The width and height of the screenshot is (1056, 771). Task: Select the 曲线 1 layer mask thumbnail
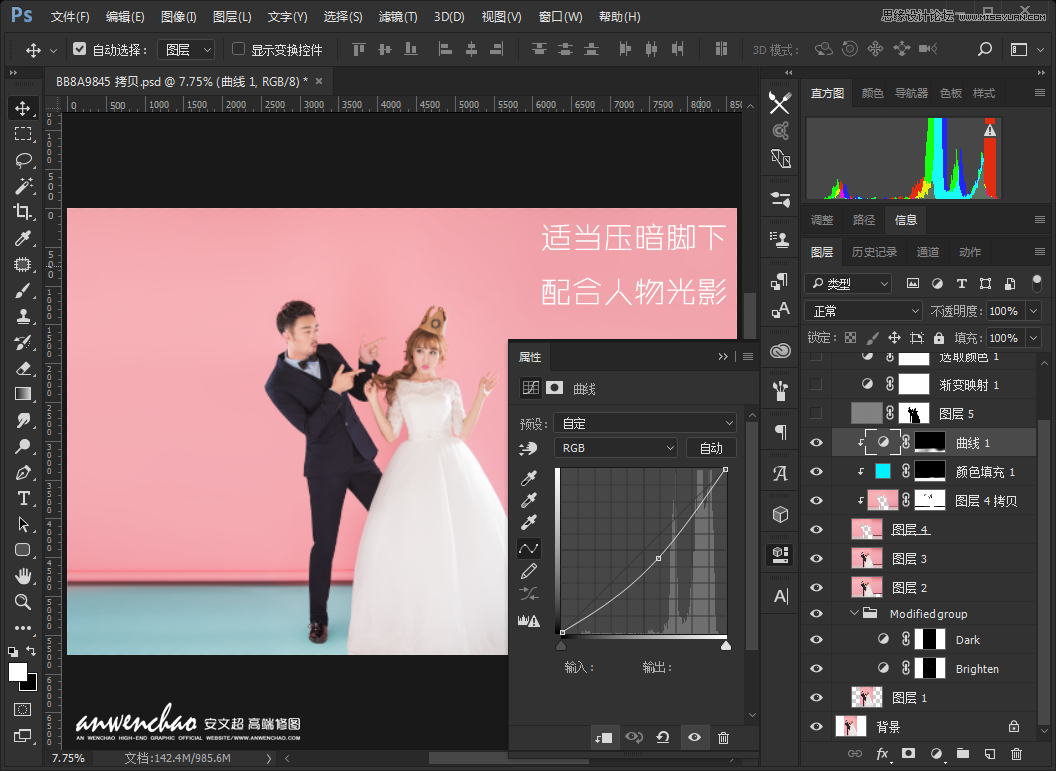click(930, 441)
